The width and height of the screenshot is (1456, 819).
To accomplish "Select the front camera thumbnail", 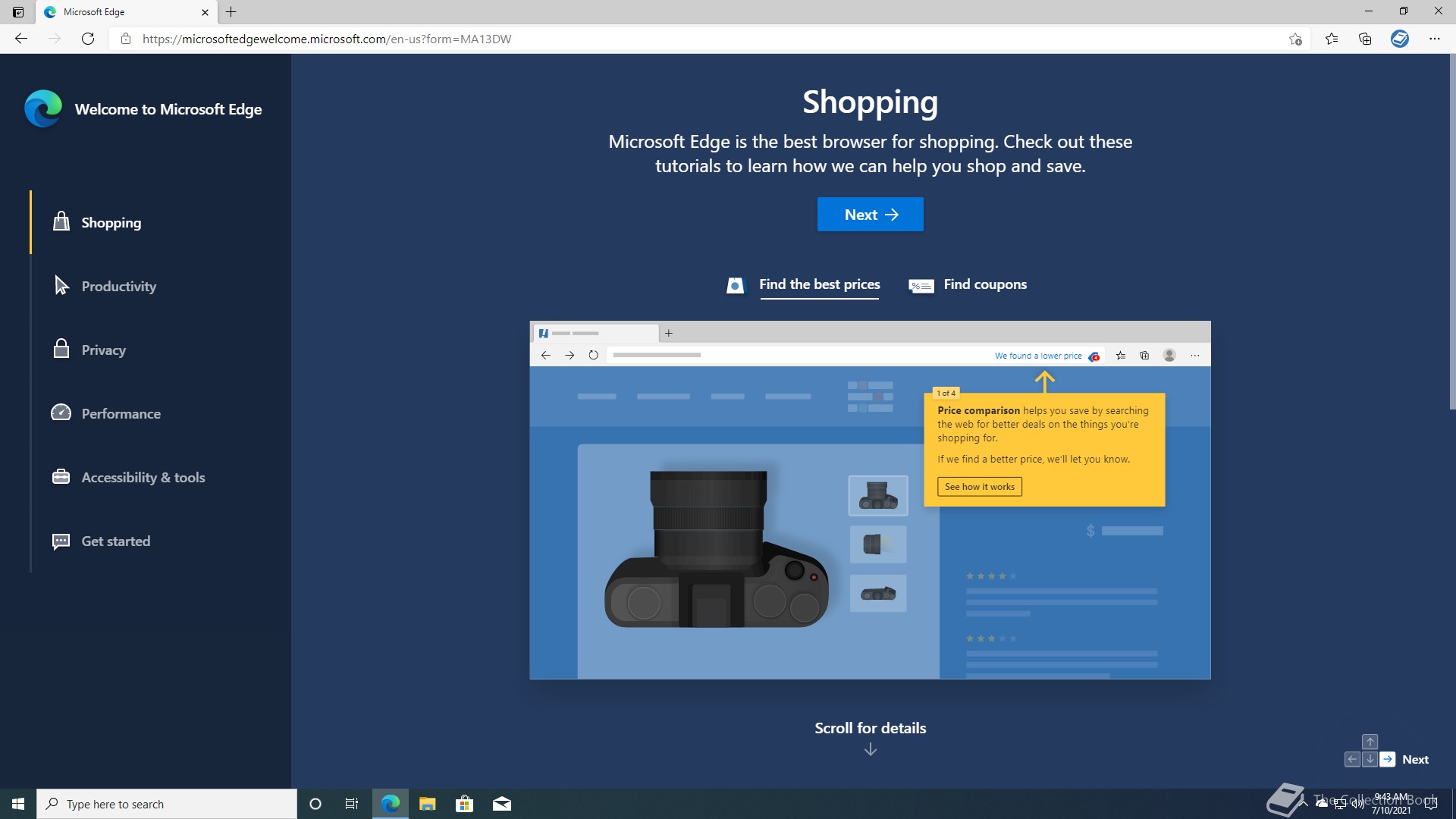I will tap(878, 496).
